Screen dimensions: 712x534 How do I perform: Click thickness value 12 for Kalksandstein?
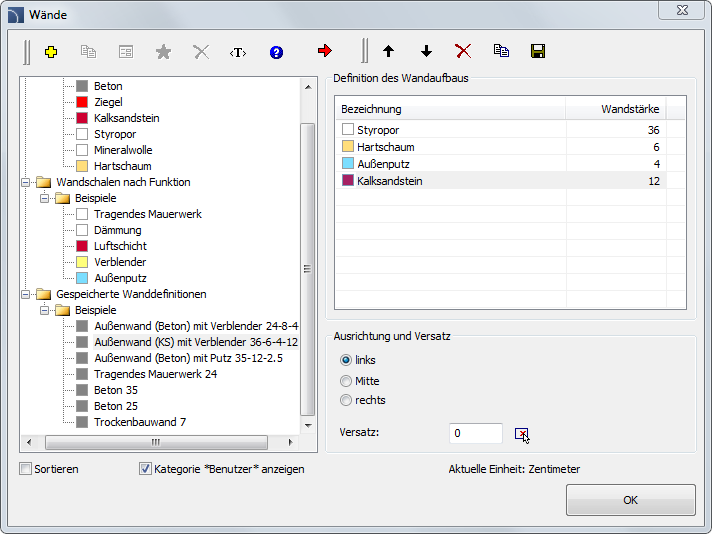click(653, 181)
